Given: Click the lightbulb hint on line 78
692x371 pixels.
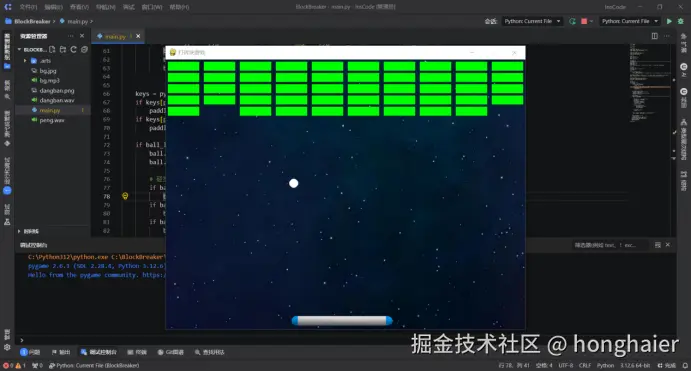Looking at the screenshot, I should [125, 196].
